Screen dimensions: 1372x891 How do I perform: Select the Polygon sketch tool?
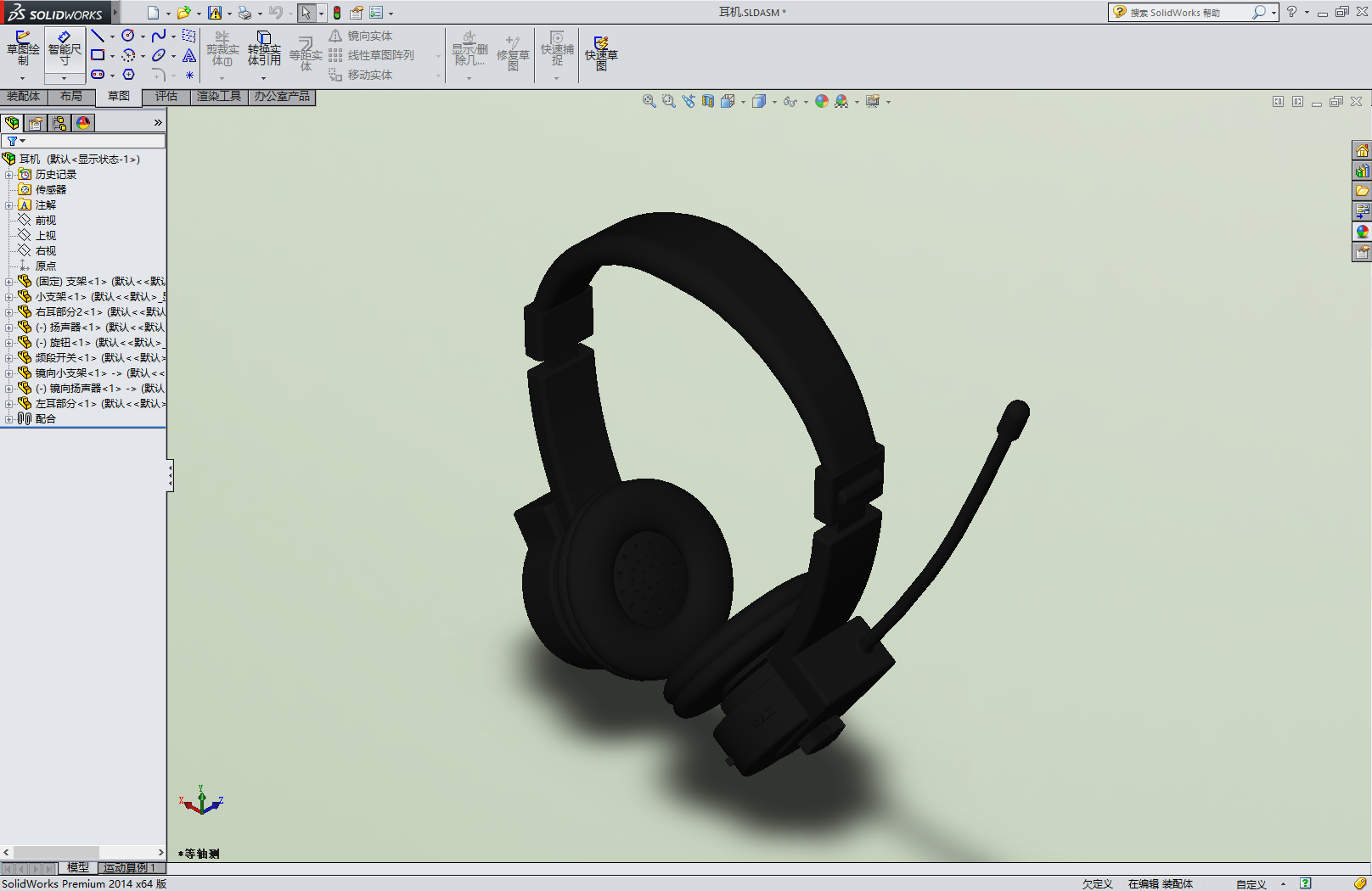tap(128, 75)
